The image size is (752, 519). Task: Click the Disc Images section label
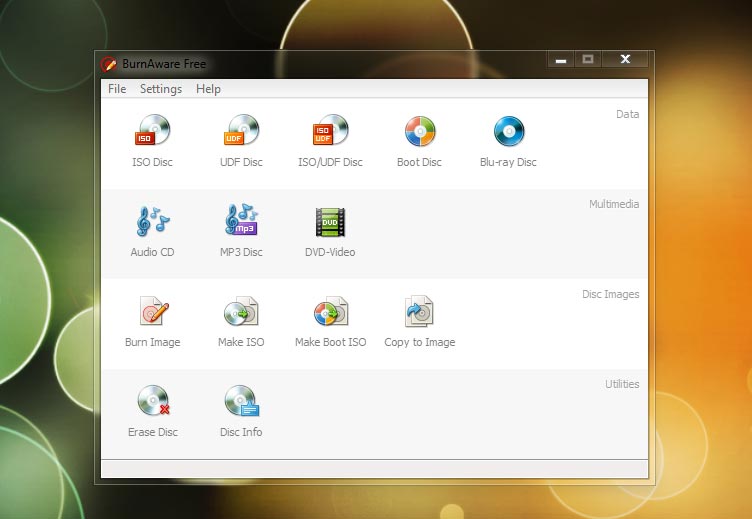(611, 294)
